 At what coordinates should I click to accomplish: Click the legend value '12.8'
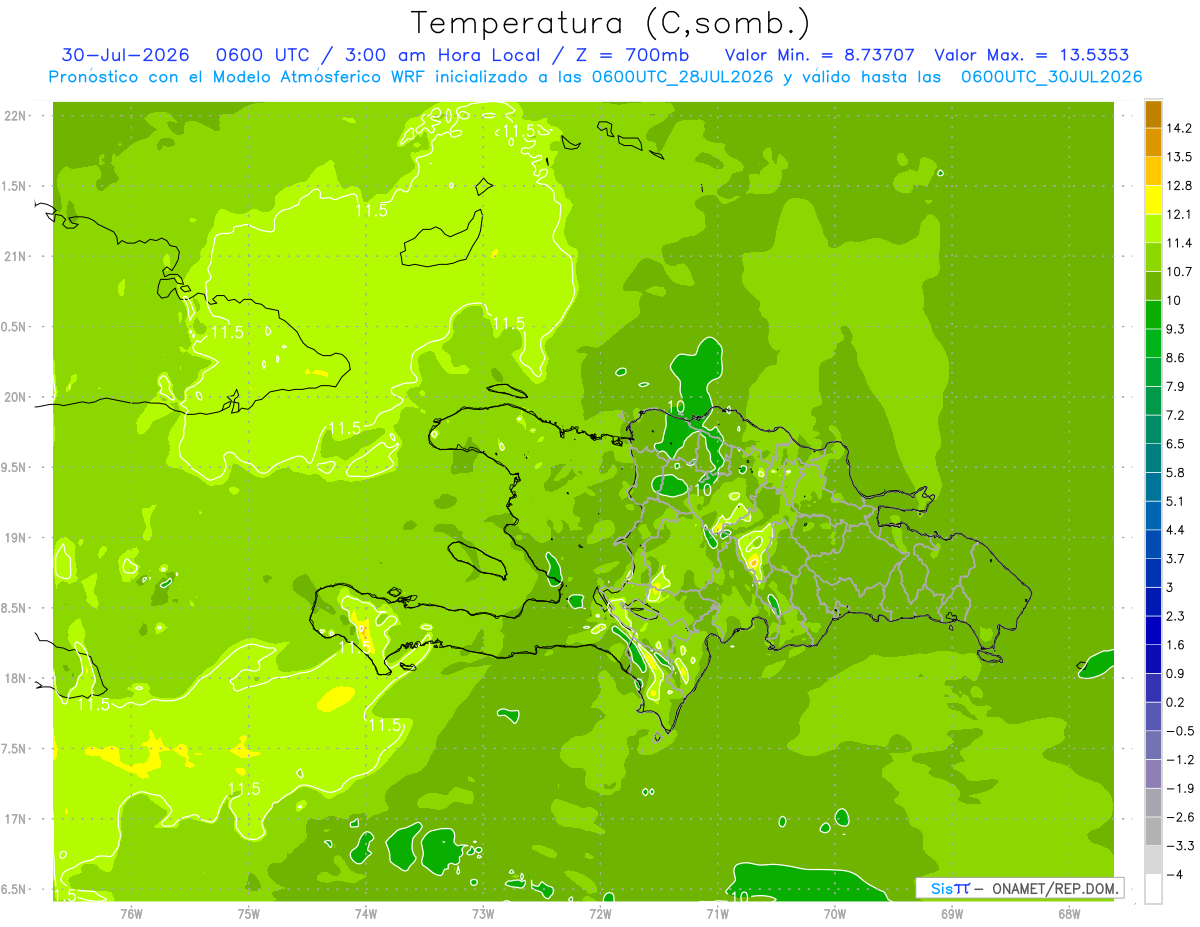coord(1180,185)
